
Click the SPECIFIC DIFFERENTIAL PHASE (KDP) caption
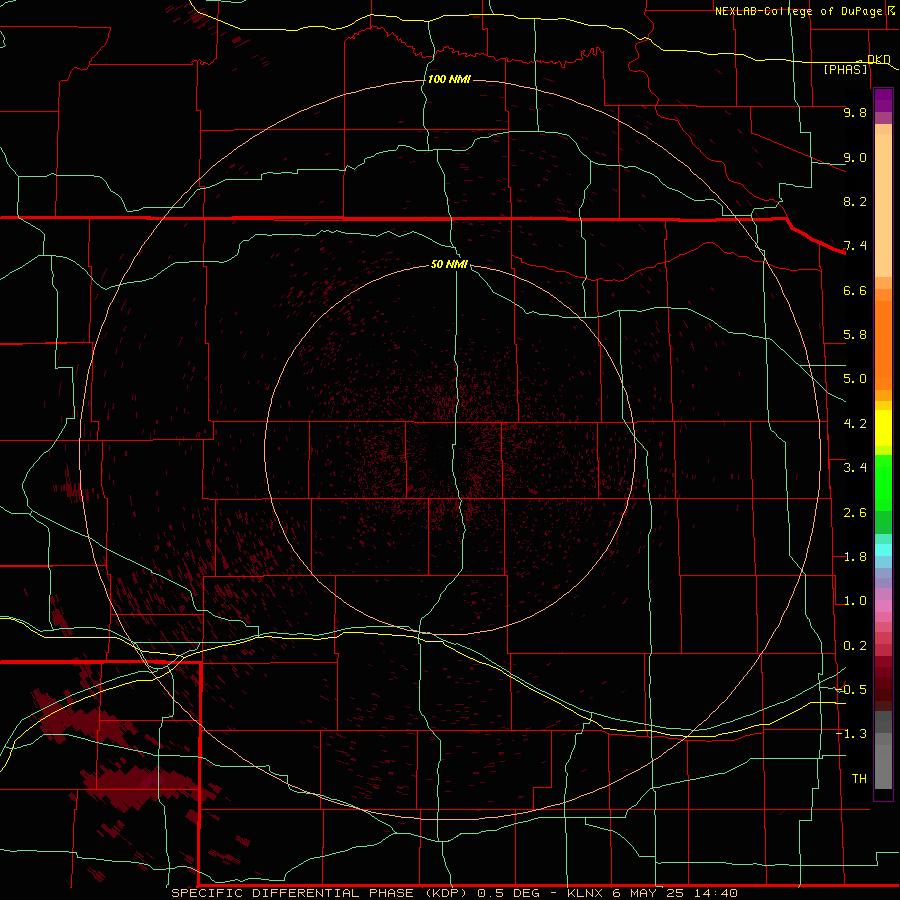click(x=319, y=893)
